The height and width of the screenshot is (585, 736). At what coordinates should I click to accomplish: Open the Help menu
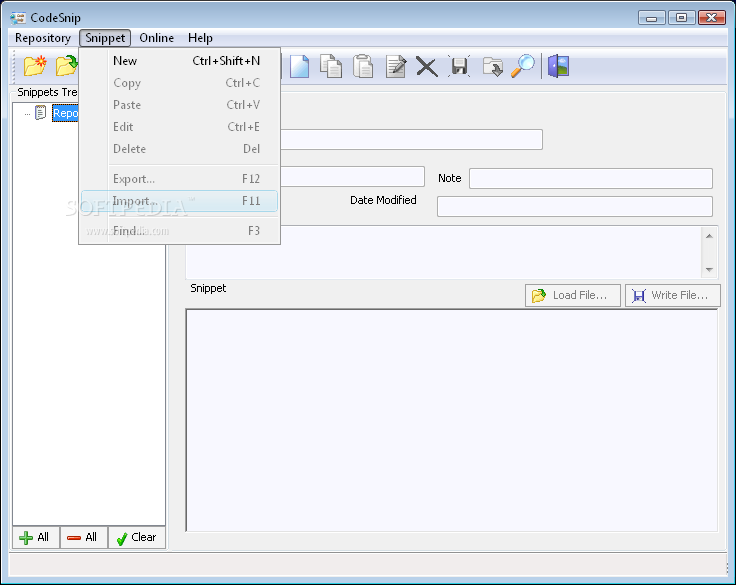[x=200, y=38]
